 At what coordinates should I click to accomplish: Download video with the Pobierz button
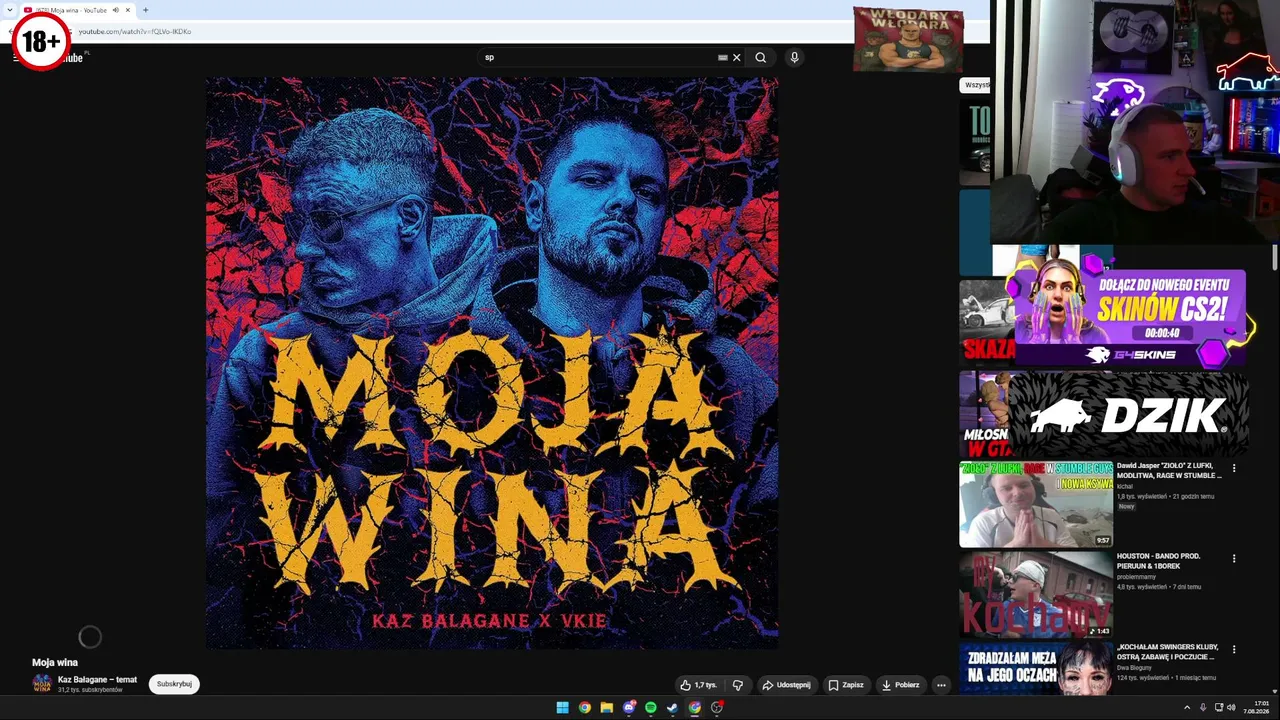900,685
